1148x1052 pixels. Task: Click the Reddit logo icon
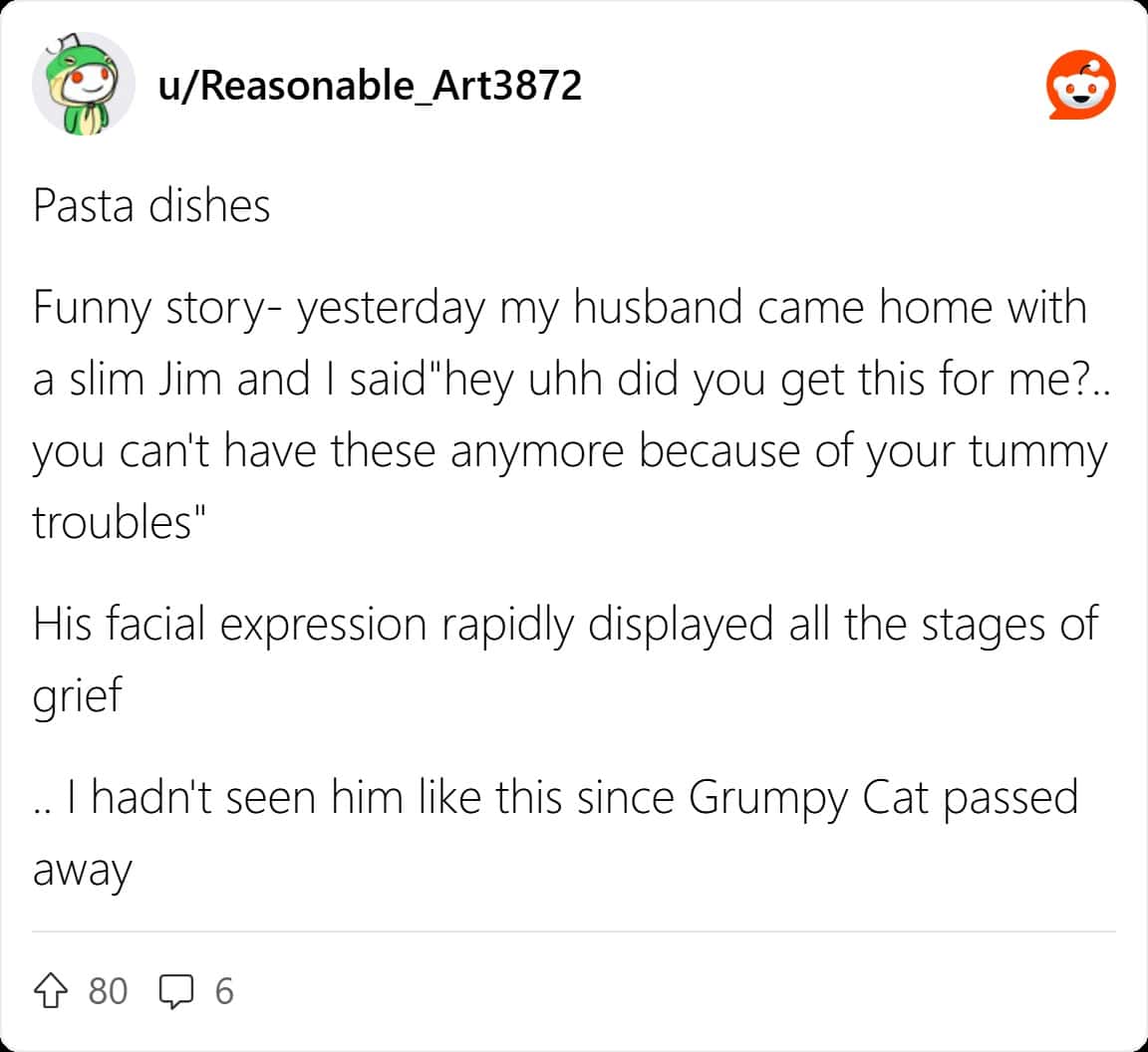[x=1081, y=87]
